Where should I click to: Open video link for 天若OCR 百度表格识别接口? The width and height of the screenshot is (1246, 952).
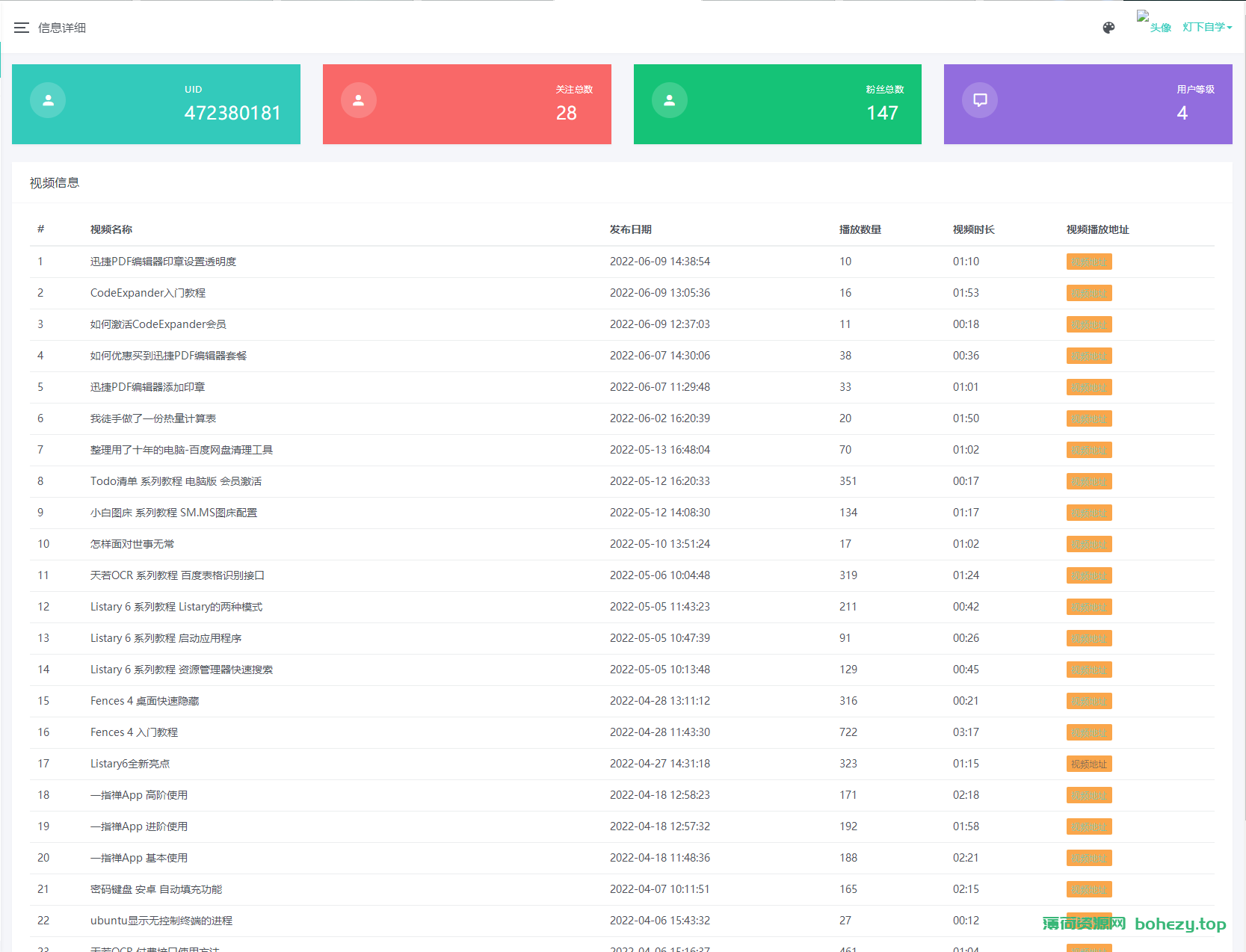click(1089, 575)
